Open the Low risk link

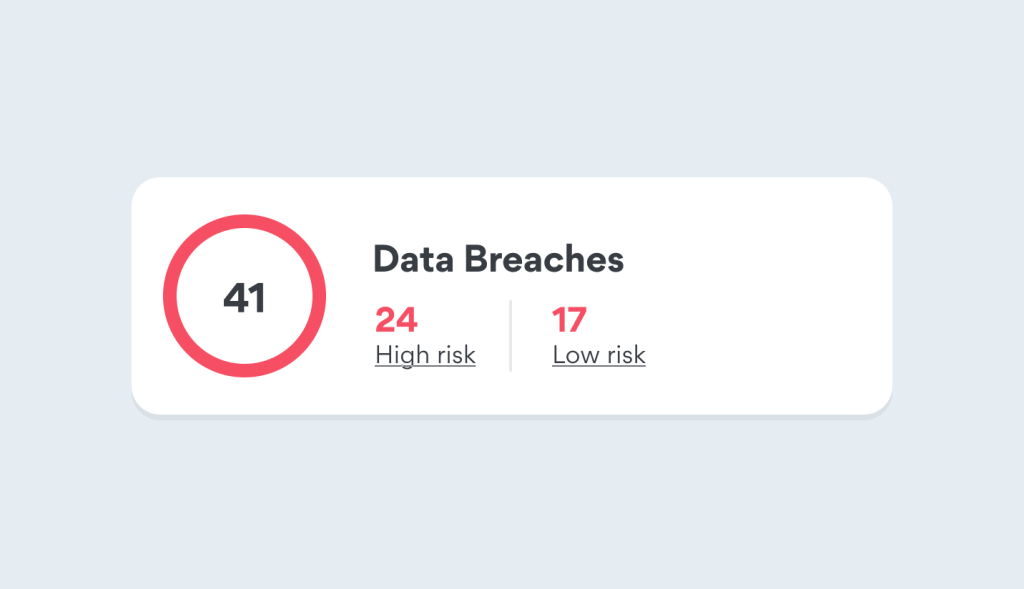point(599,355)
